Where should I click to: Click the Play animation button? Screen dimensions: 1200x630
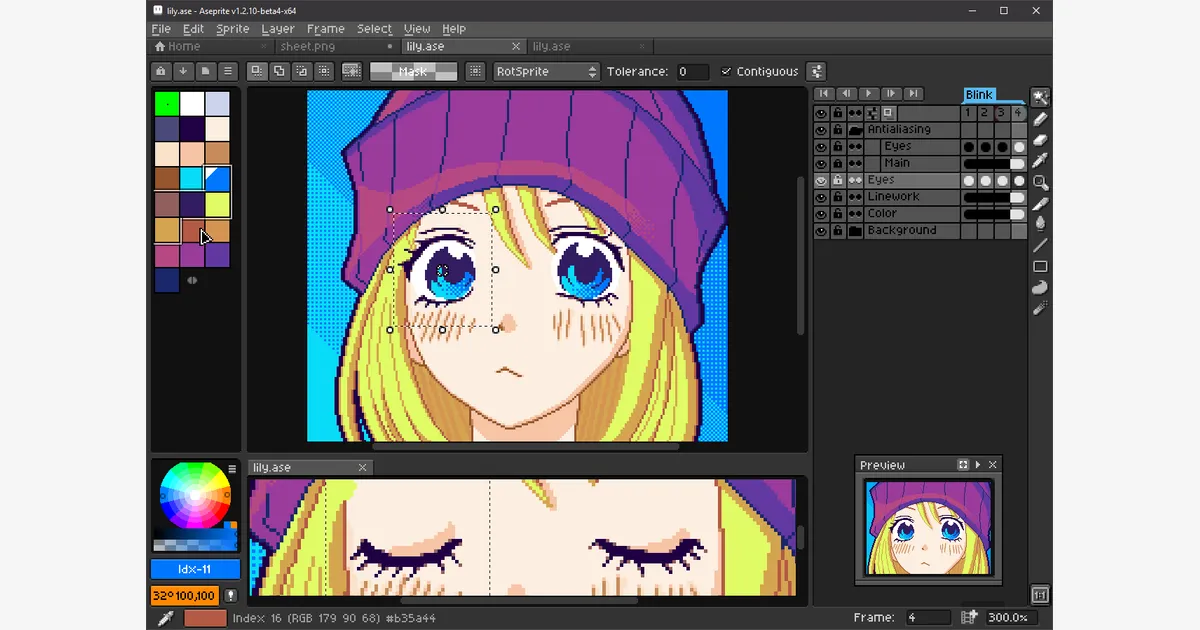click(x=868, y=94)
